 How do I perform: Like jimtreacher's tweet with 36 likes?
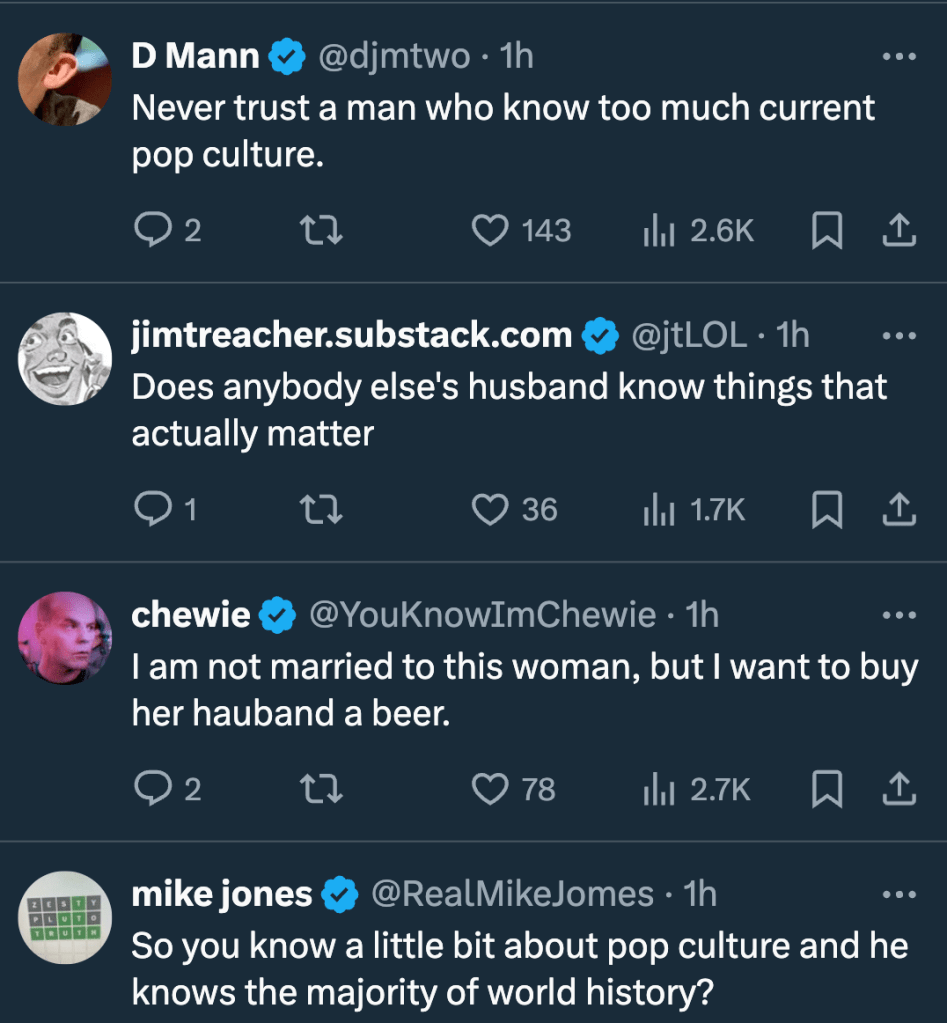490,510
